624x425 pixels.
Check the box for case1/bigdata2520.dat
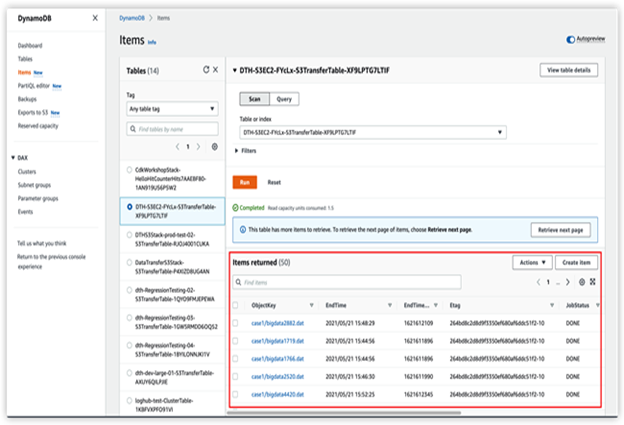click(x=235, y=376)
